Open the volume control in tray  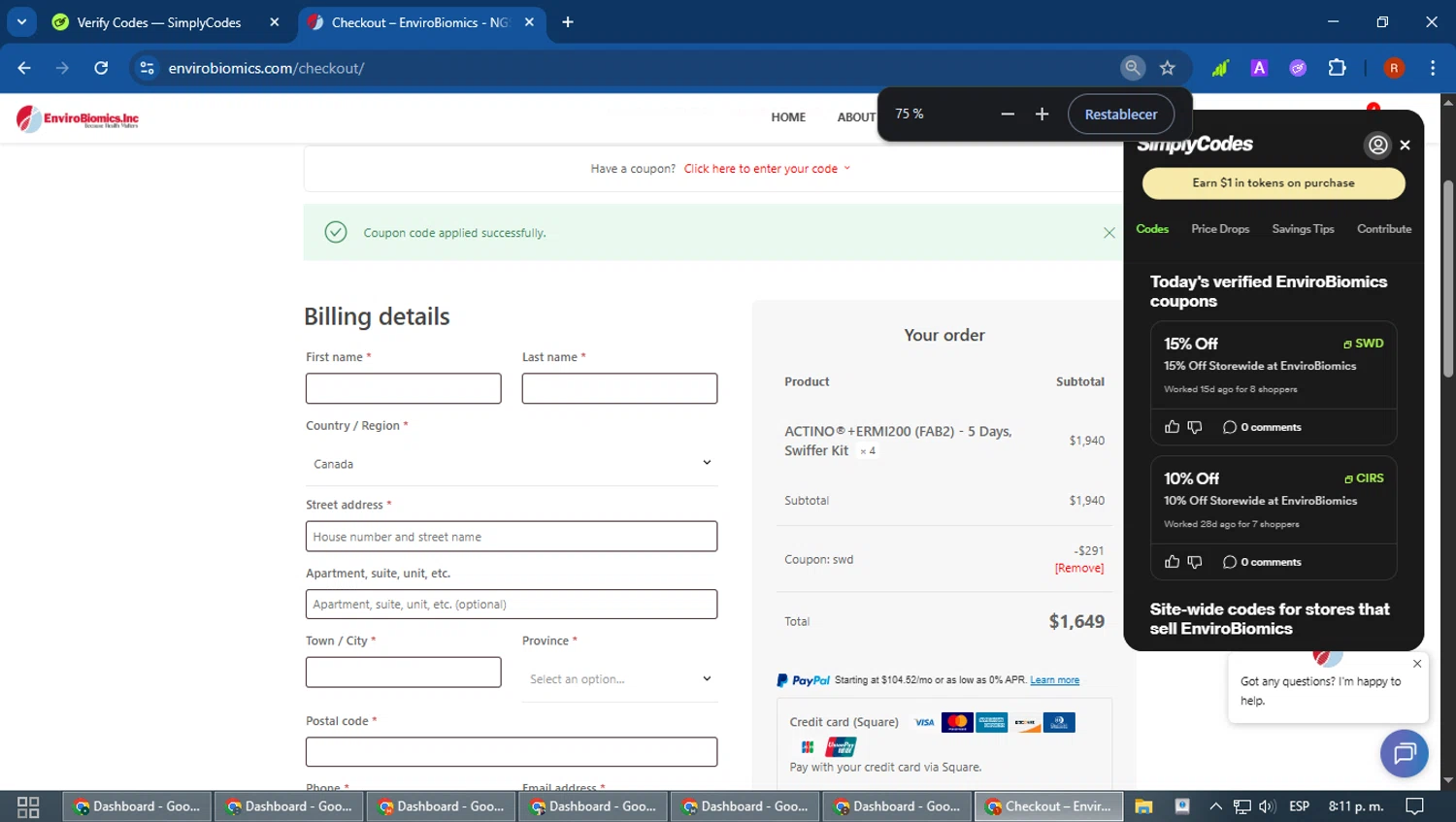click(x=1267, y=806)
